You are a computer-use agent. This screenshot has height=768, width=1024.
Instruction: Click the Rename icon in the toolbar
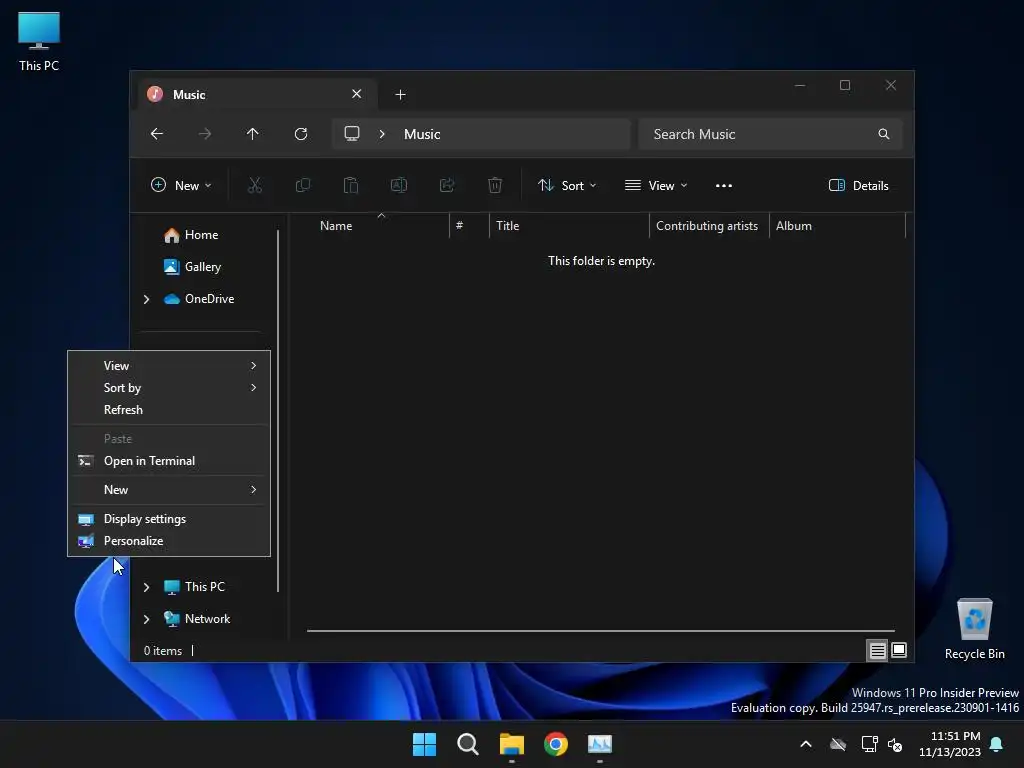pos(399,185)
